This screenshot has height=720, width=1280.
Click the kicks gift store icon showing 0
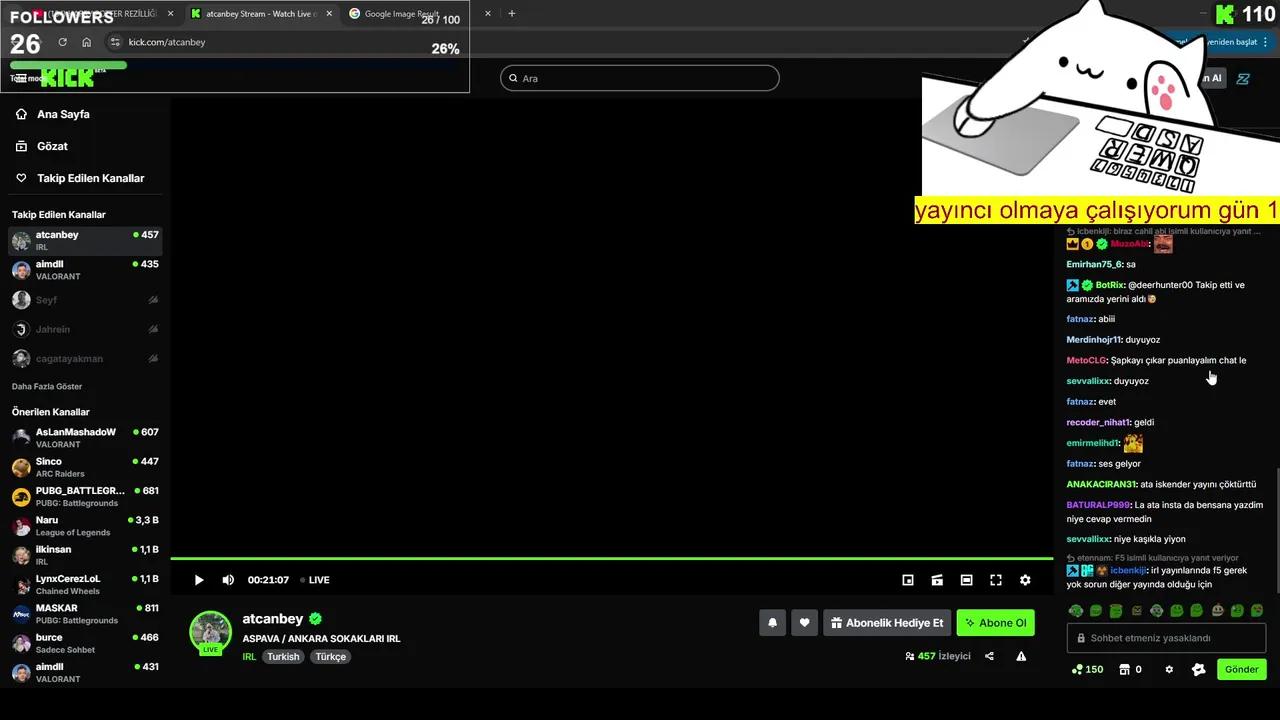(1128, 669)
